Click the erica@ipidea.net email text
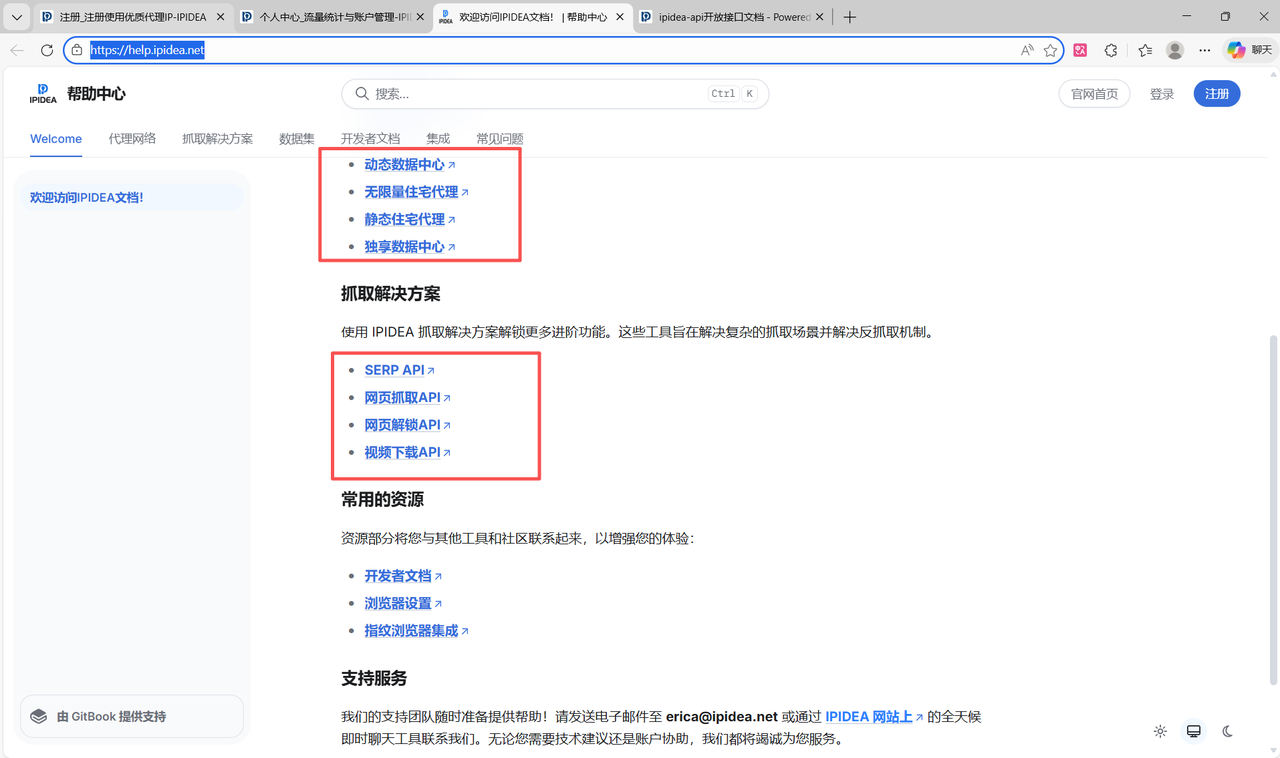This screenshot has height=758, width=1280. point(721,717)
